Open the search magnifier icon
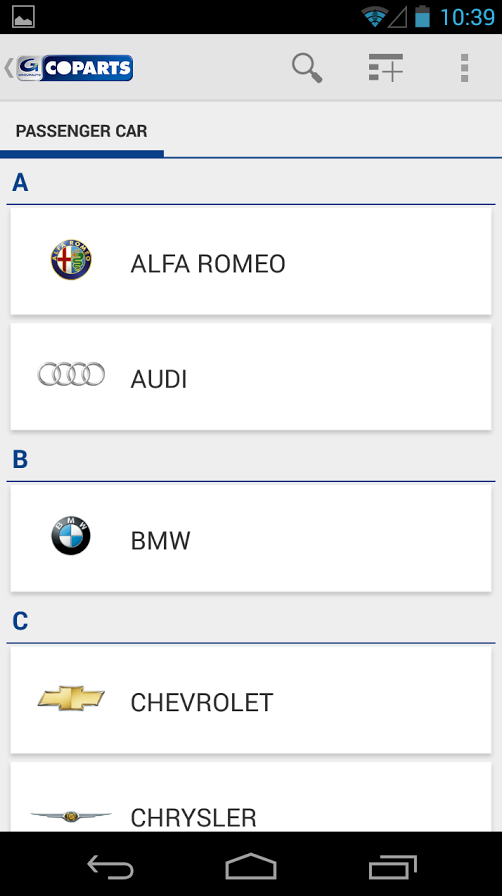 click(x=307, y=68)
